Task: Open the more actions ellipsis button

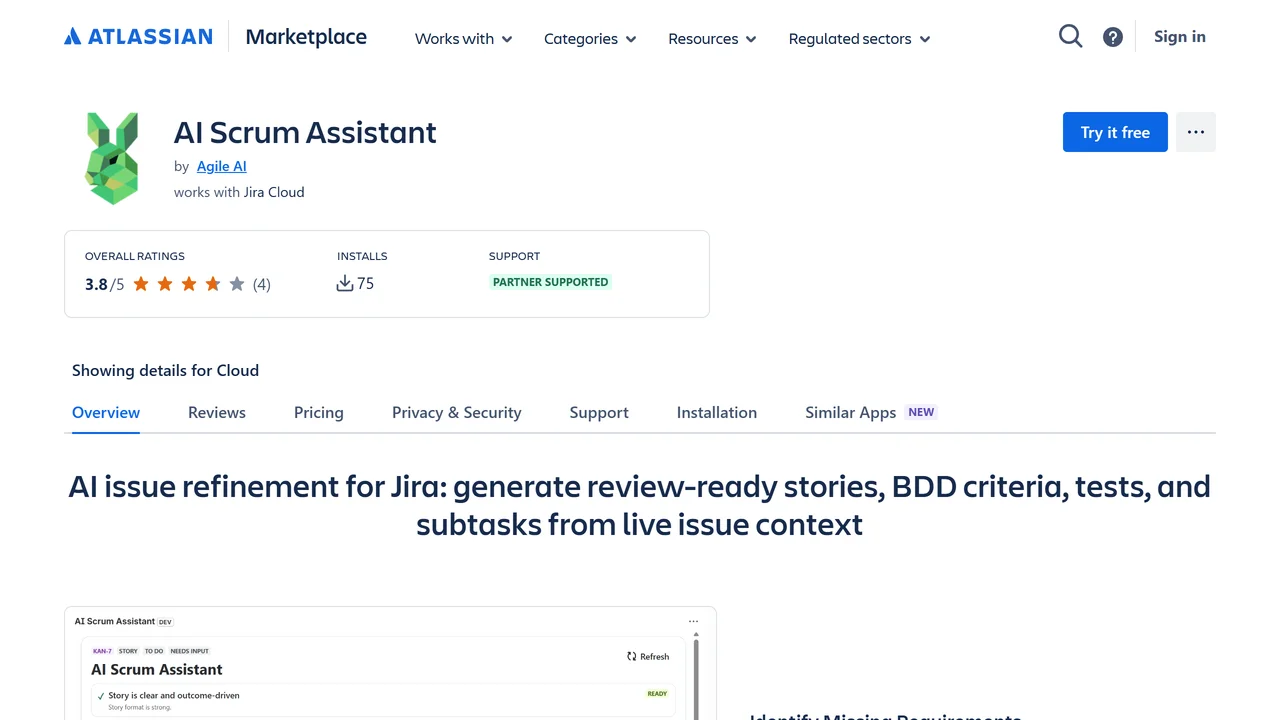Action: 1196,132
